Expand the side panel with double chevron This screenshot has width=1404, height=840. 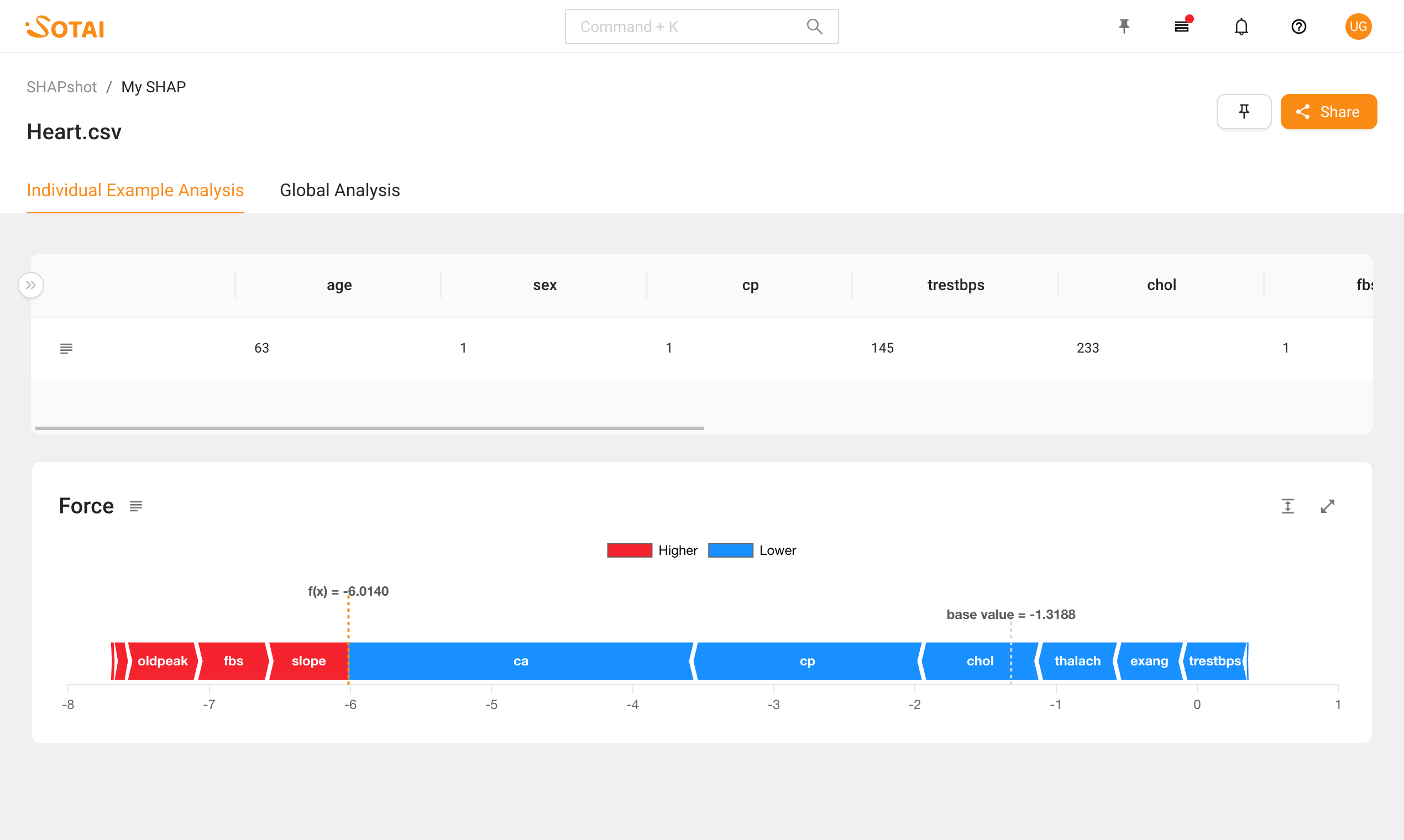point(31,285)
